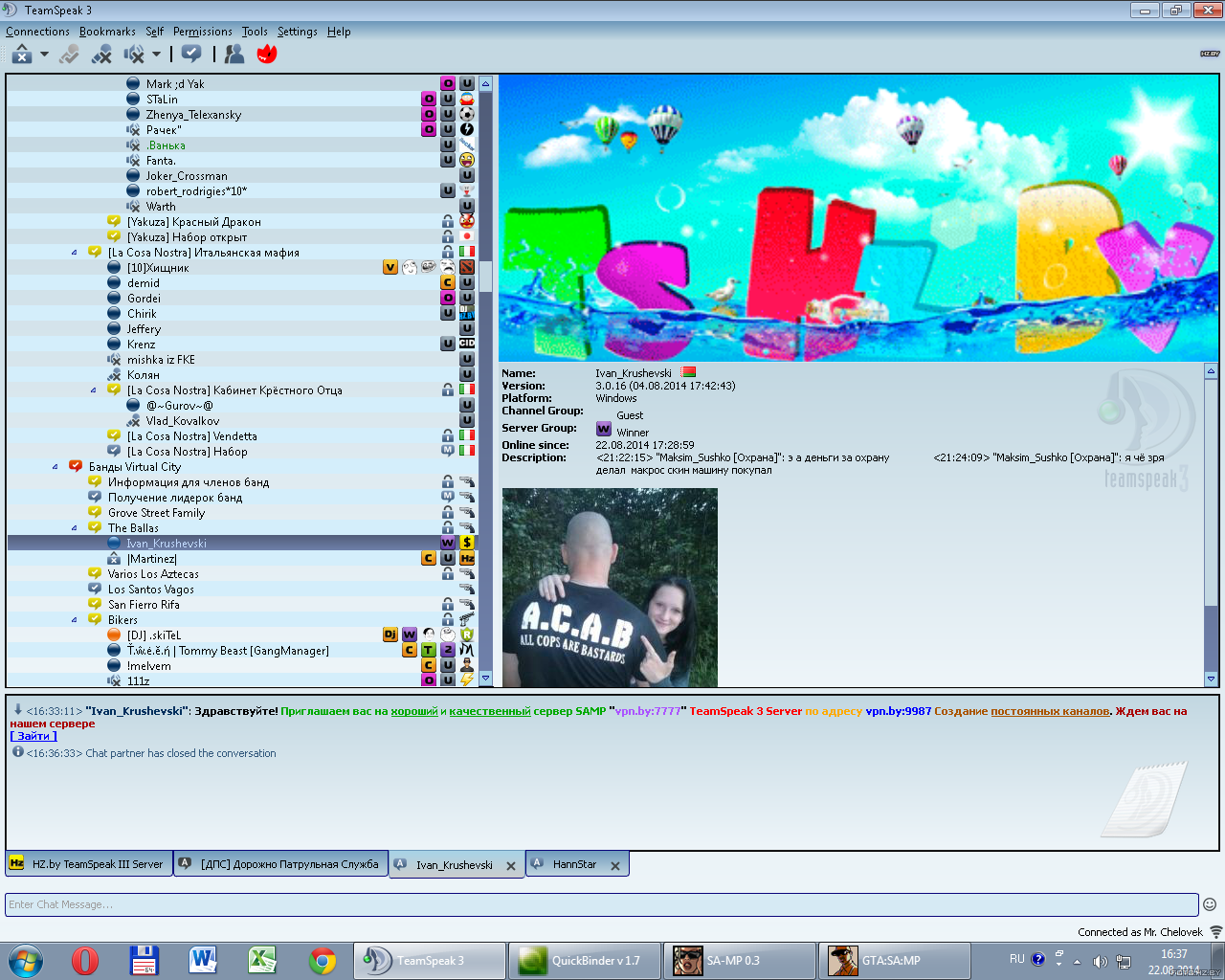Open the Bookmarks menu
Image resolution: width=1225 pixels, height=980 pixels.
[x=107, y=32]
